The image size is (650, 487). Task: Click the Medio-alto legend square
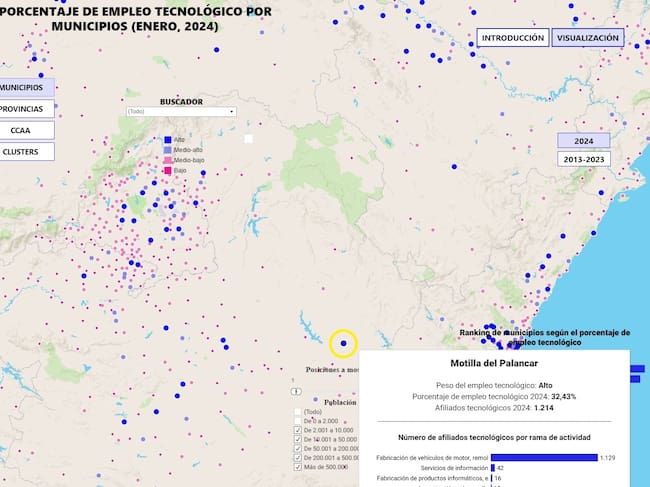(x=168, y=150)
